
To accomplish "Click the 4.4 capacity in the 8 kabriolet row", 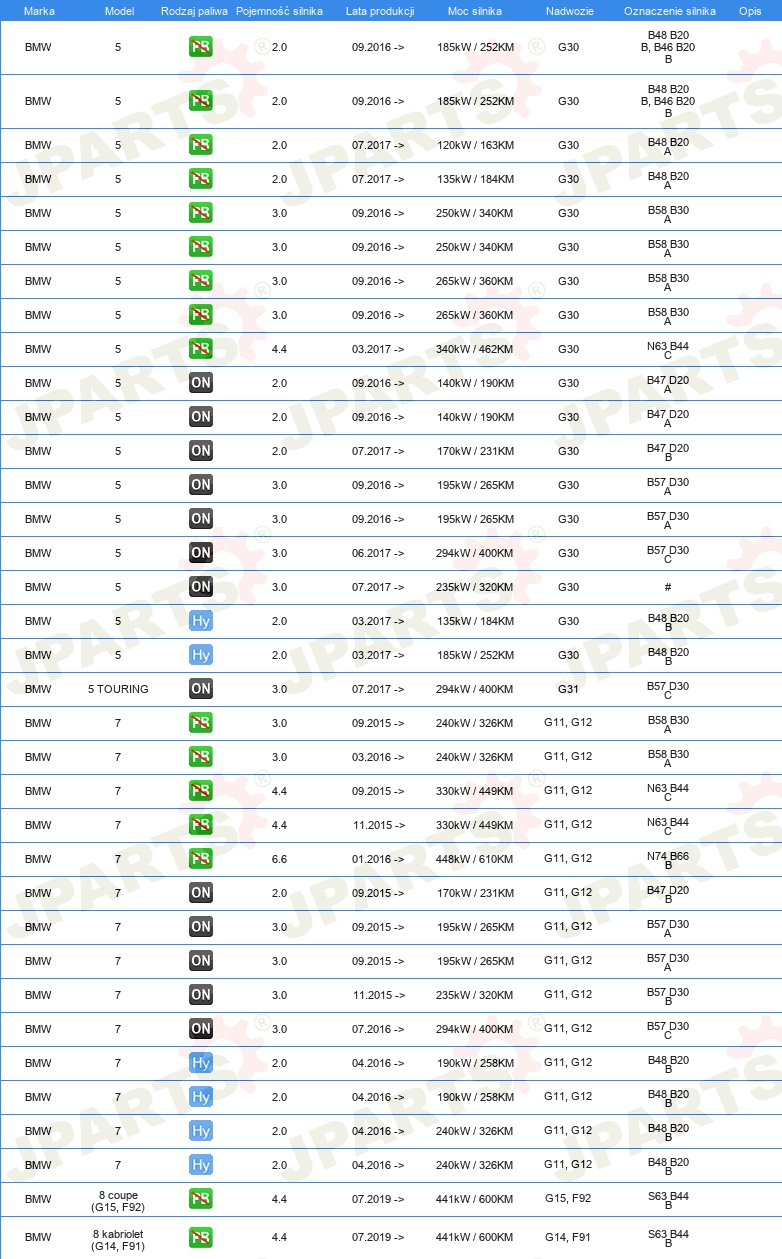I will tap(279, 1237).
